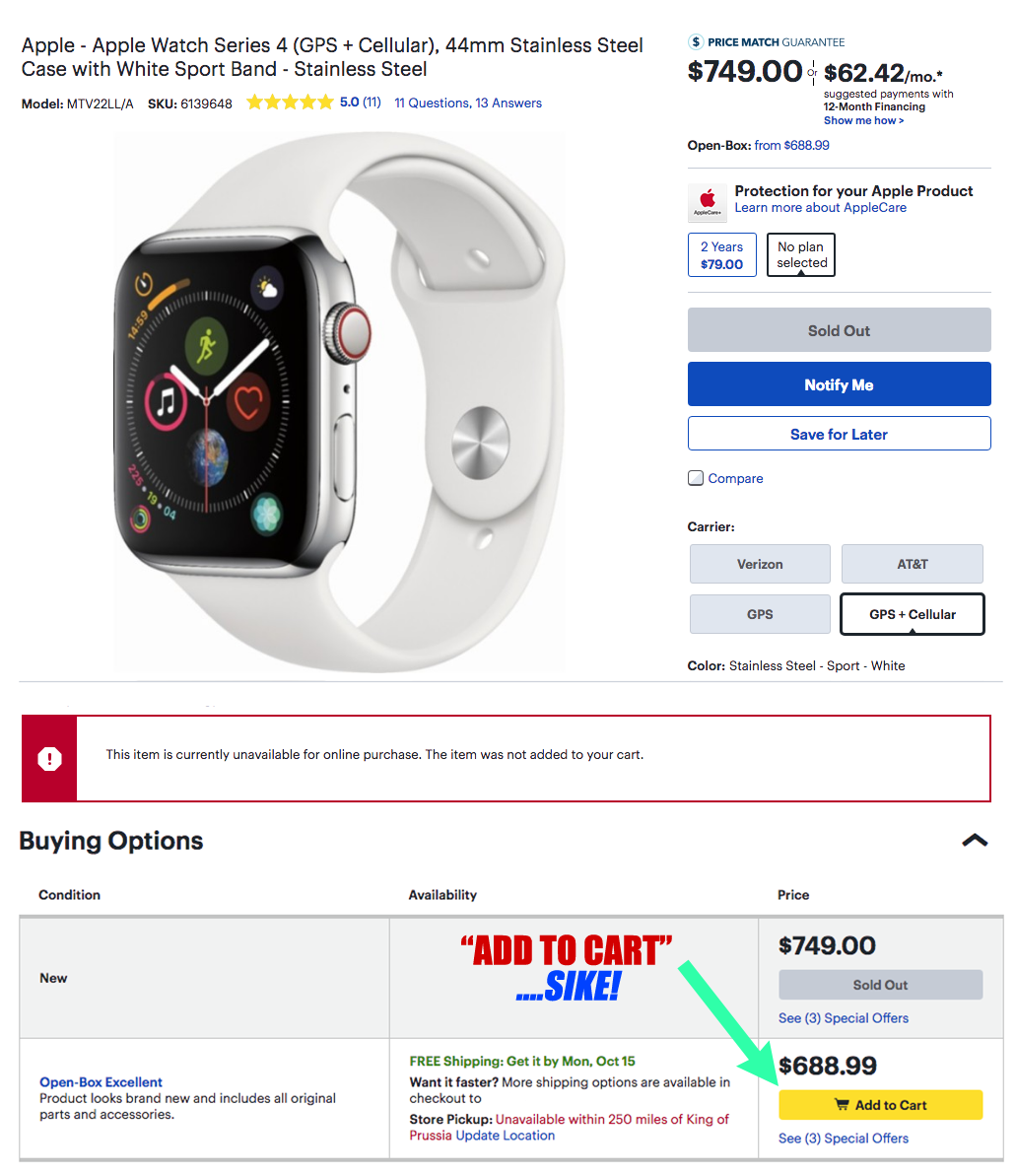Image resolution: width=1016 pixels, height=1176 pixels.
Task: Choose the No plan selected option
Action: pyautogui.click(x=801, y=255)
